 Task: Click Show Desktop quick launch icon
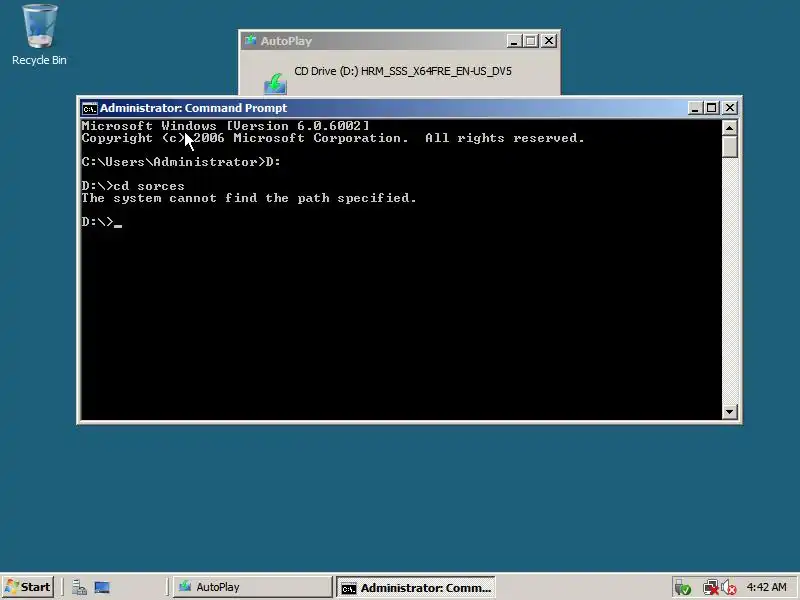pos(102,587)
